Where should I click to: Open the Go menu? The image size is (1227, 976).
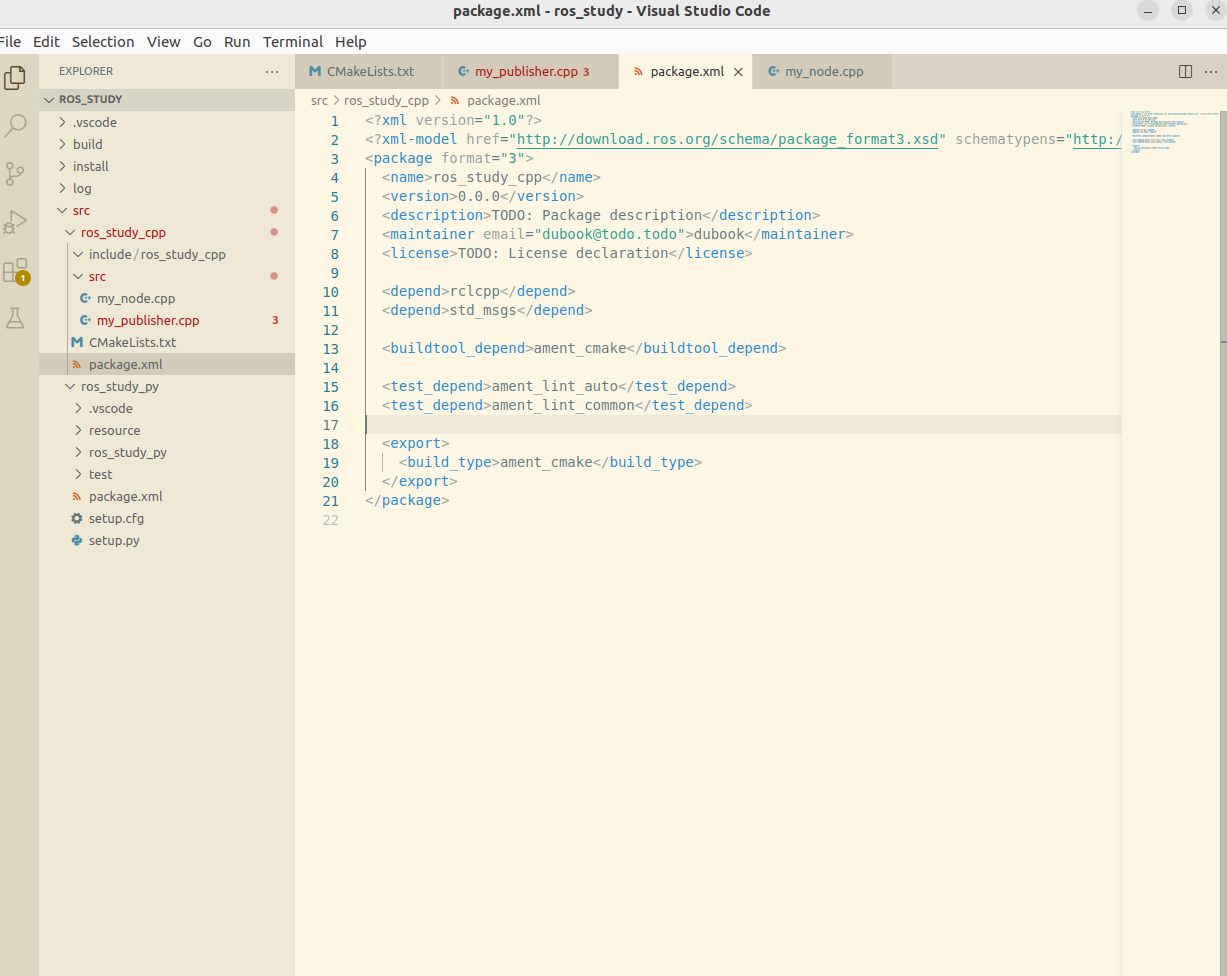[203, 42]
